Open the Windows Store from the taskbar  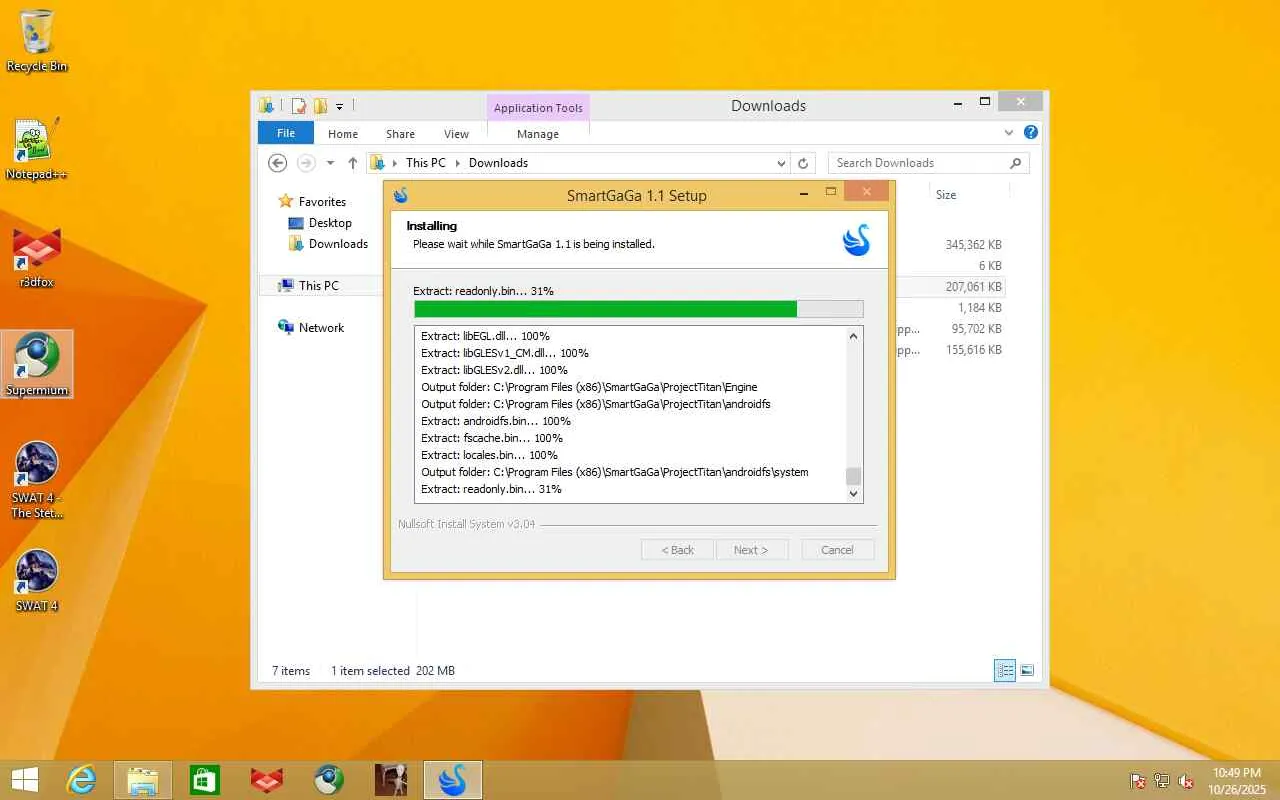[205, 780]
